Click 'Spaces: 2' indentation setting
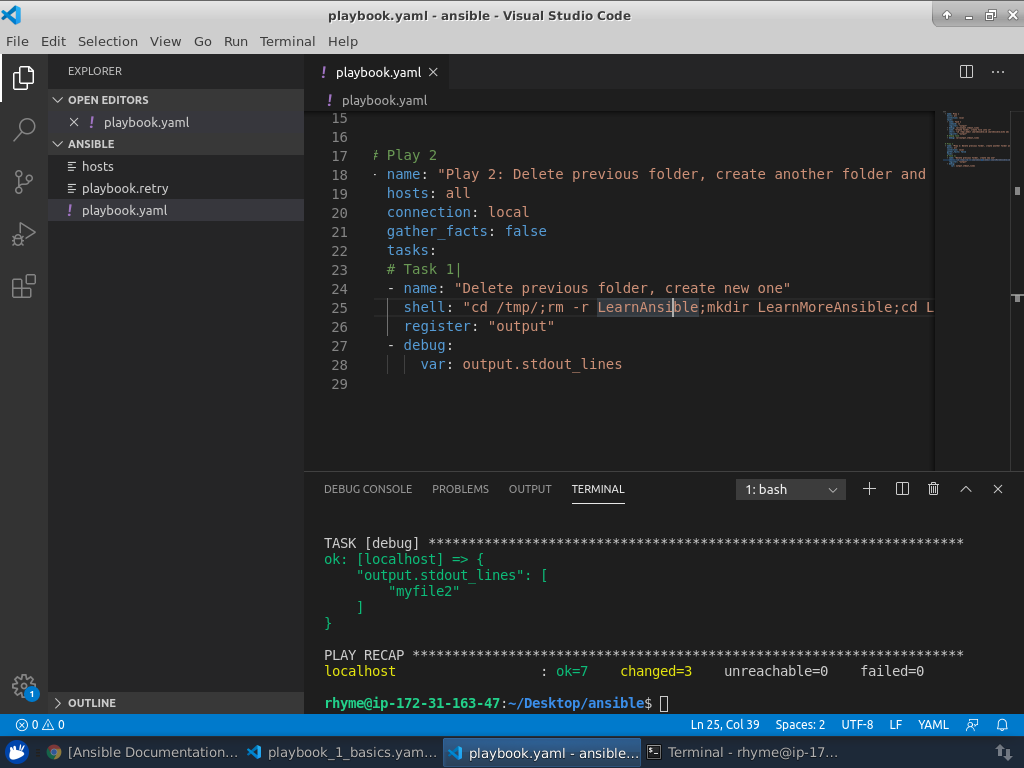1024x768 pixels. coord(800,725)
